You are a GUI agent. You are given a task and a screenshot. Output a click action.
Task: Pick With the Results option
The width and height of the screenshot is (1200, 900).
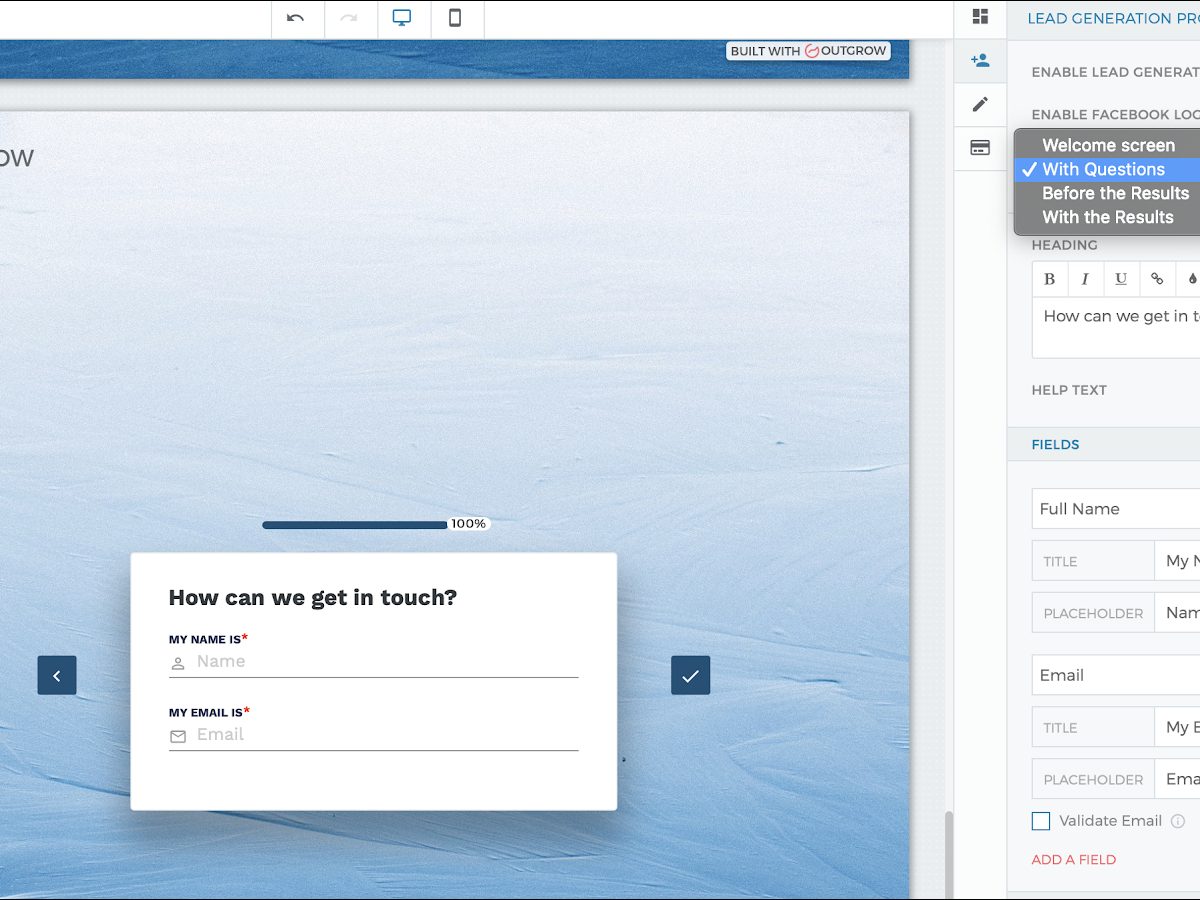click(x=1107, y=217)
